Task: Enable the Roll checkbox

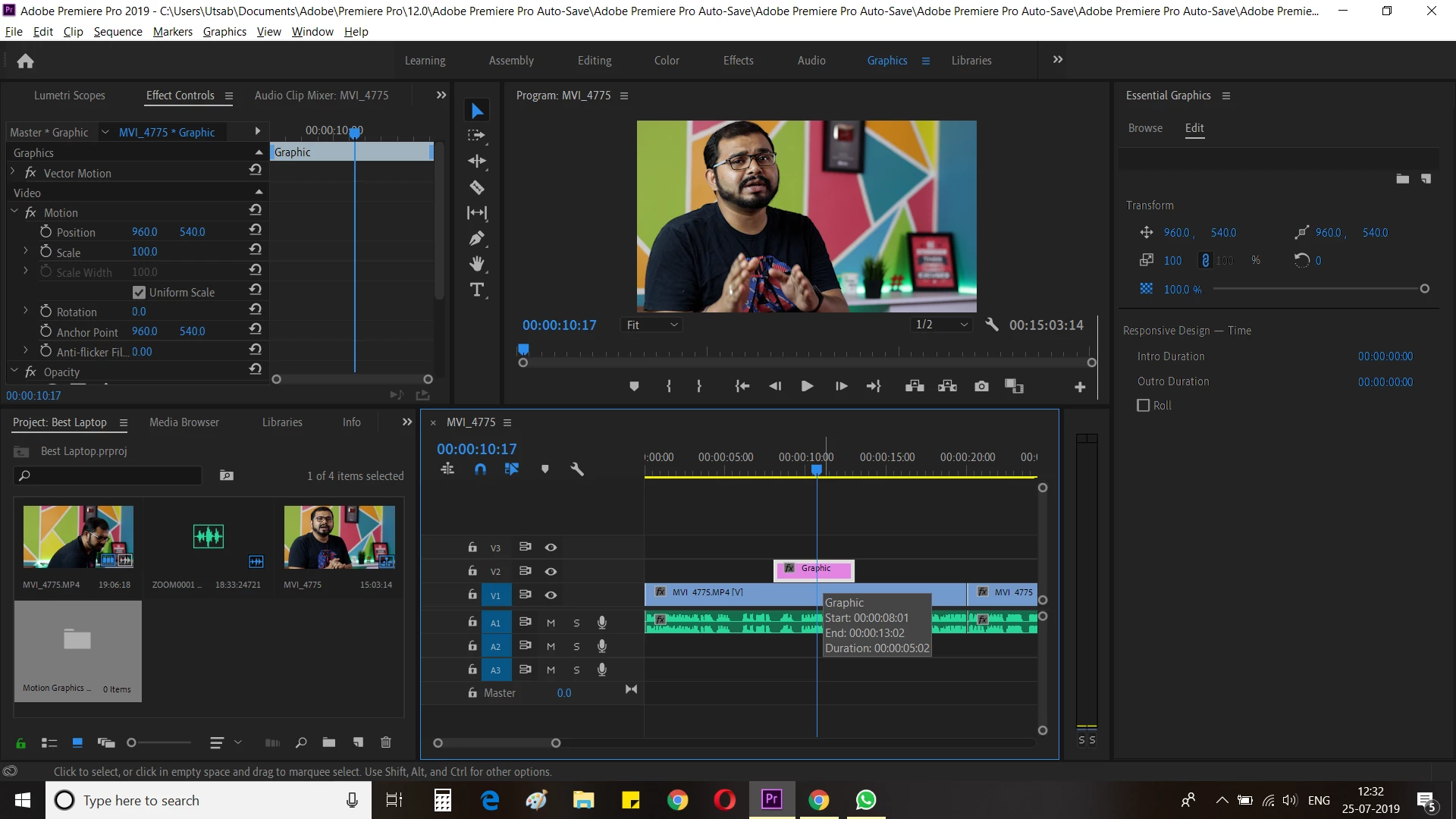Action: tap(1144, 406)
